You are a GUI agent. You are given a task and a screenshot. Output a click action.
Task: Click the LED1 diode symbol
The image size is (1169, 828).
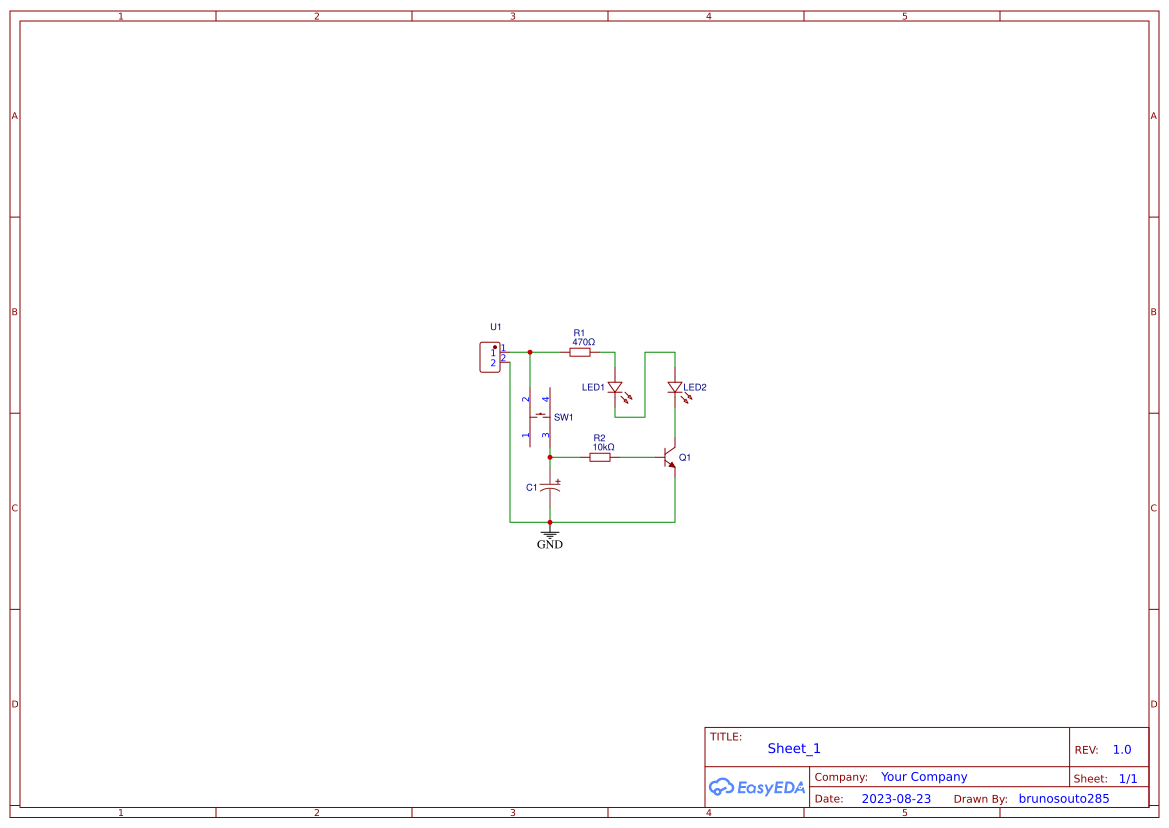[615, 387]
